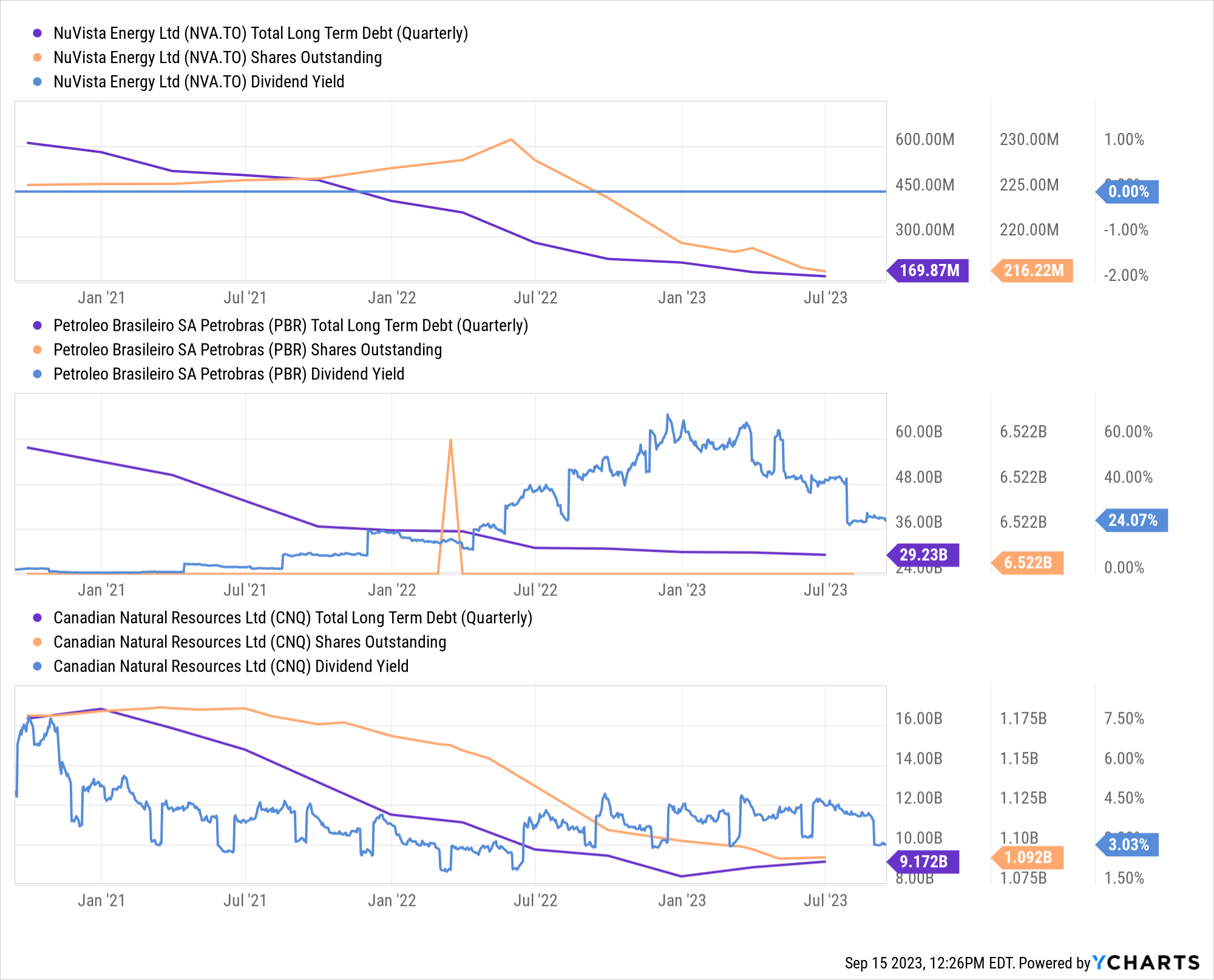1214x980 pixels.
Task: Click the CNQ 1.092B shares value tag
Action: 1028,857
